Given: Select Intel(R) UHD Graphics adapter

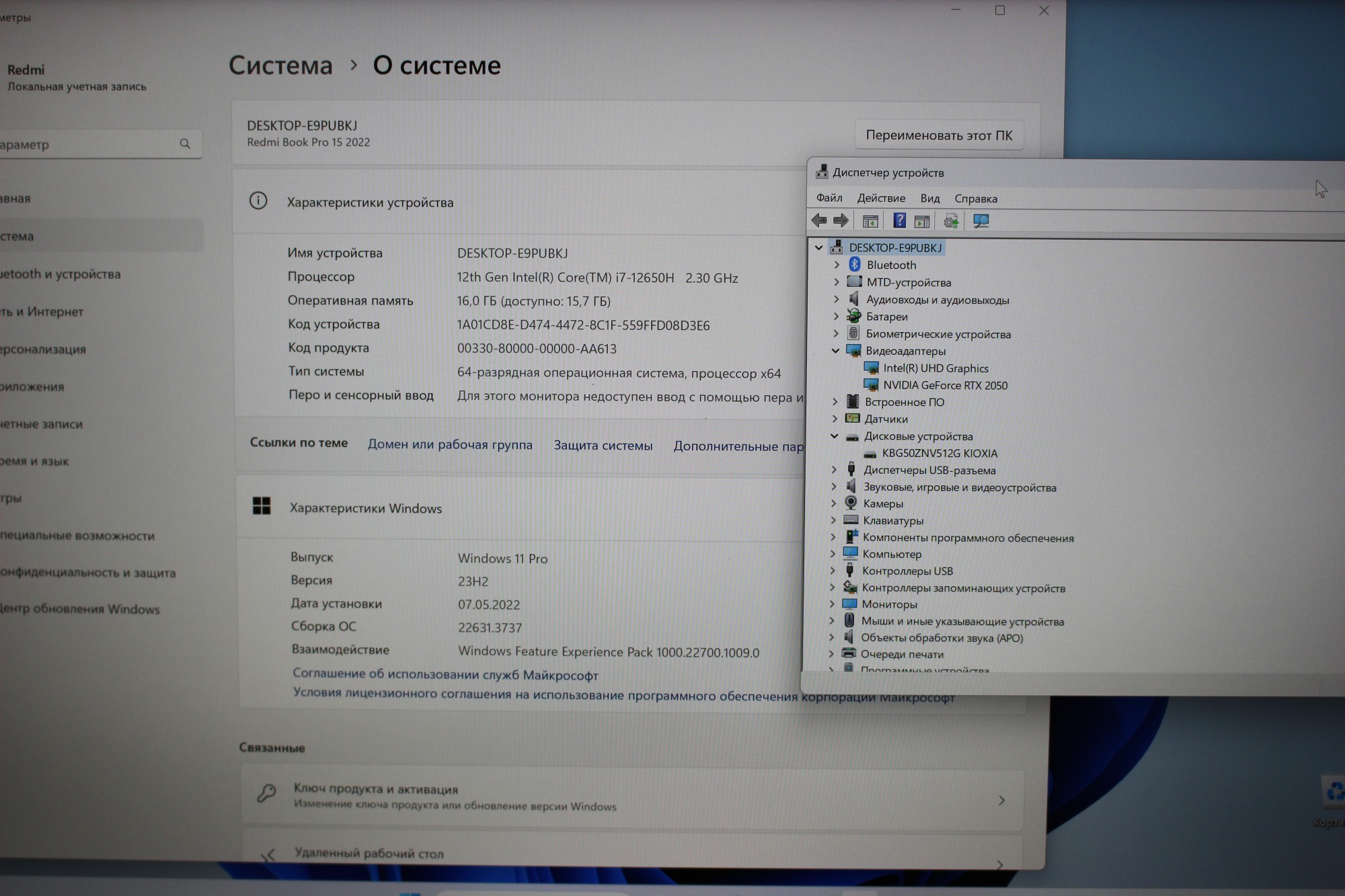Looking at the screenshot, I should (935, 368).
